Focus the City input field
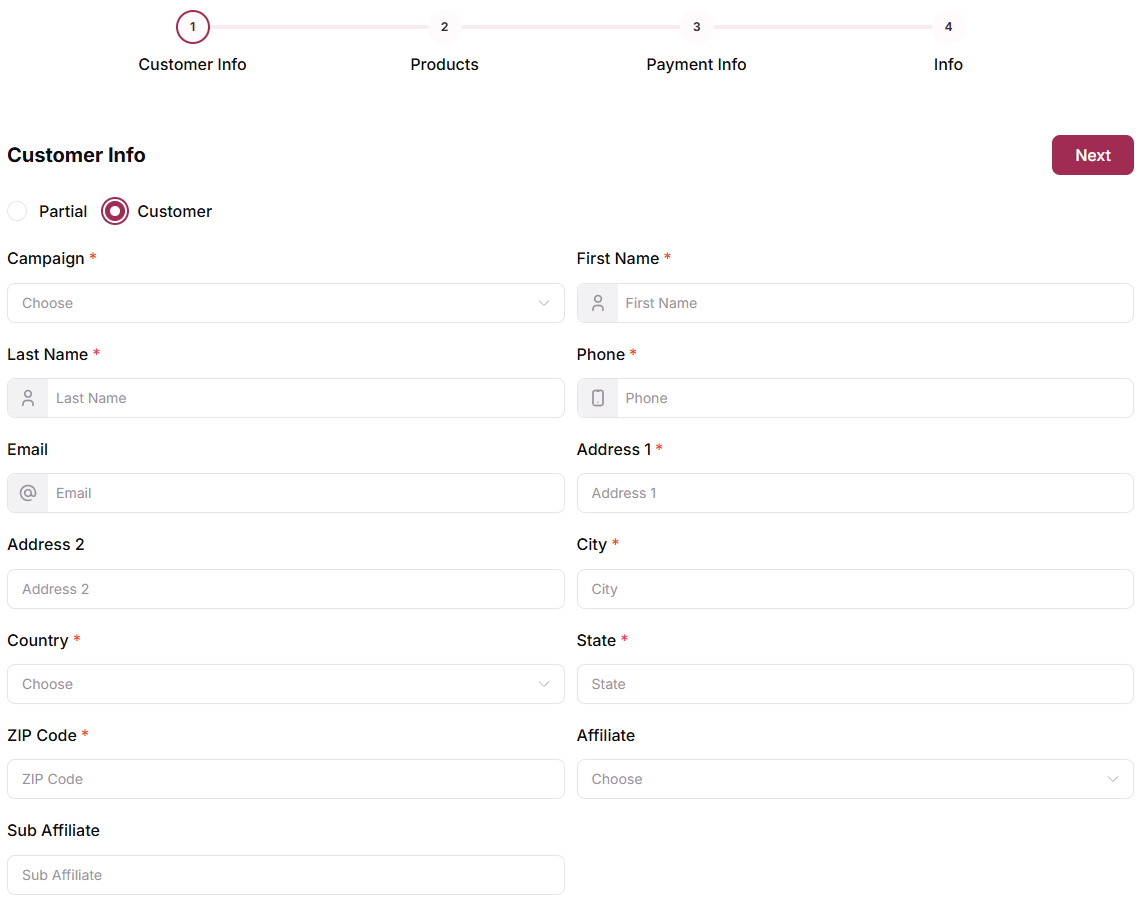1142x904 pixels. pos(855,589)
